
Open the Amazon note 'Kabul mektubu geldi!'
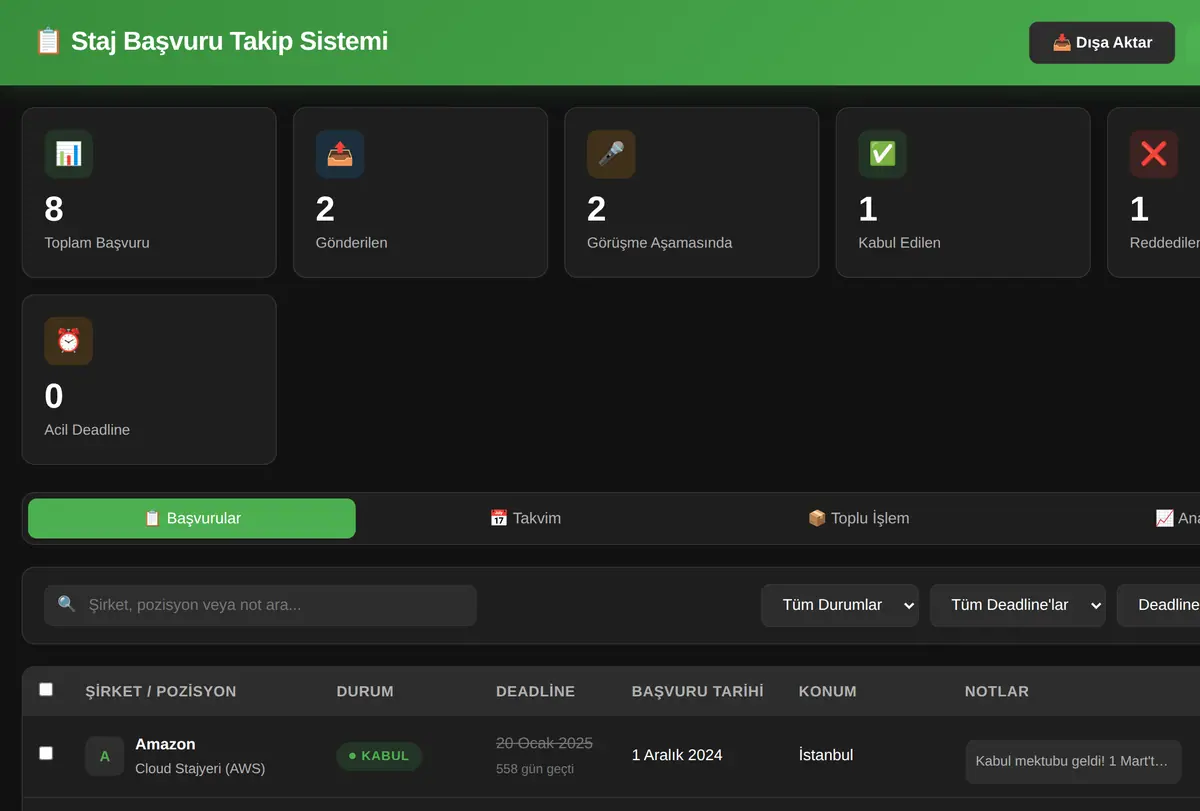(x=1073, y=761)
